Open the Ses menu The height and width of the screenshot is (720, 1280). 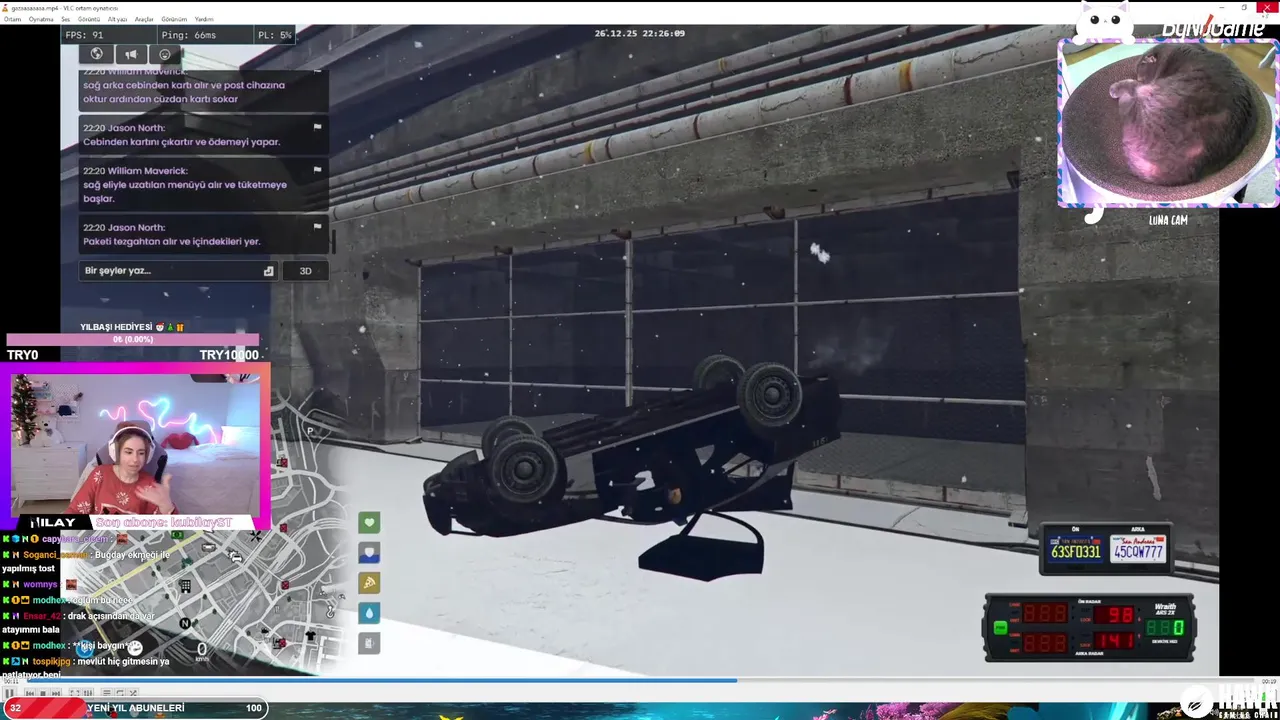click(66, 19)
